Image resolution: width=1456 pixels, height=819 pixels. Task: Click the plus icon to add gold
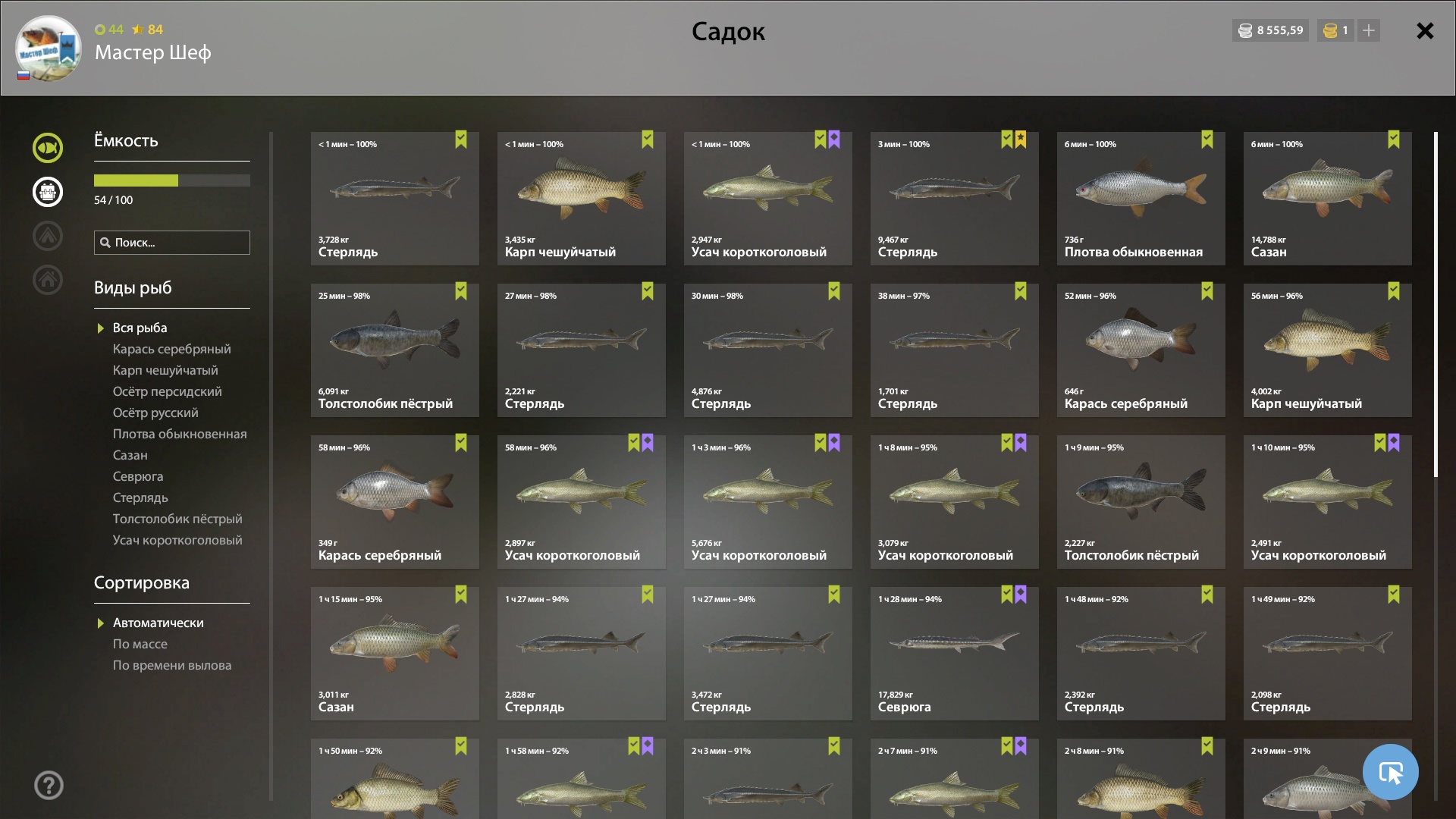pyautogui.click(x=1369, y=30)
